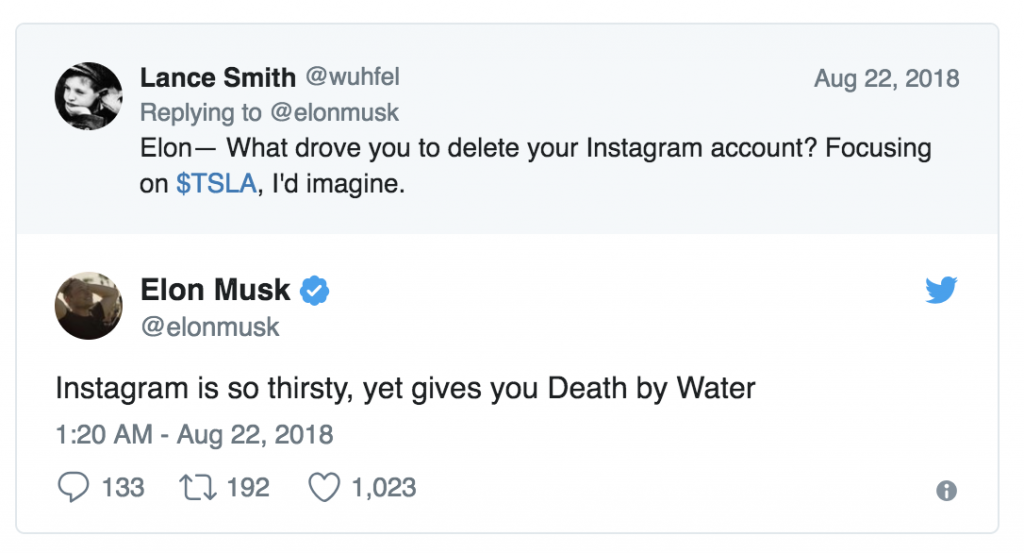The height and width of the screenshot is (553, 1024).
Task: Click the 192 retweets count
Action: (x=248, y=488)
